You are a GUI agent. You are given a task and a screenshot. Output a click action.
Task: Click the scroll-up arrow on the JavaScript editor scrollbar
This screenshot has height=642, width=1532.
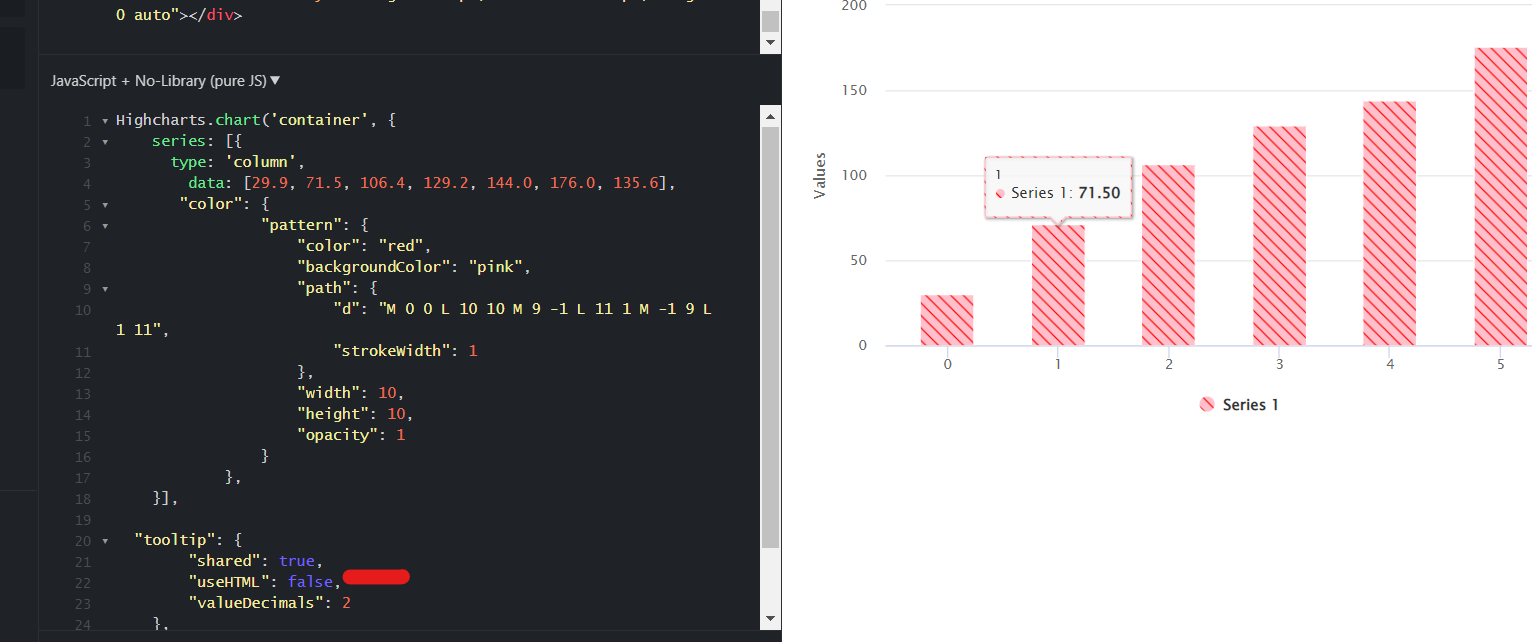pos(770,115)
